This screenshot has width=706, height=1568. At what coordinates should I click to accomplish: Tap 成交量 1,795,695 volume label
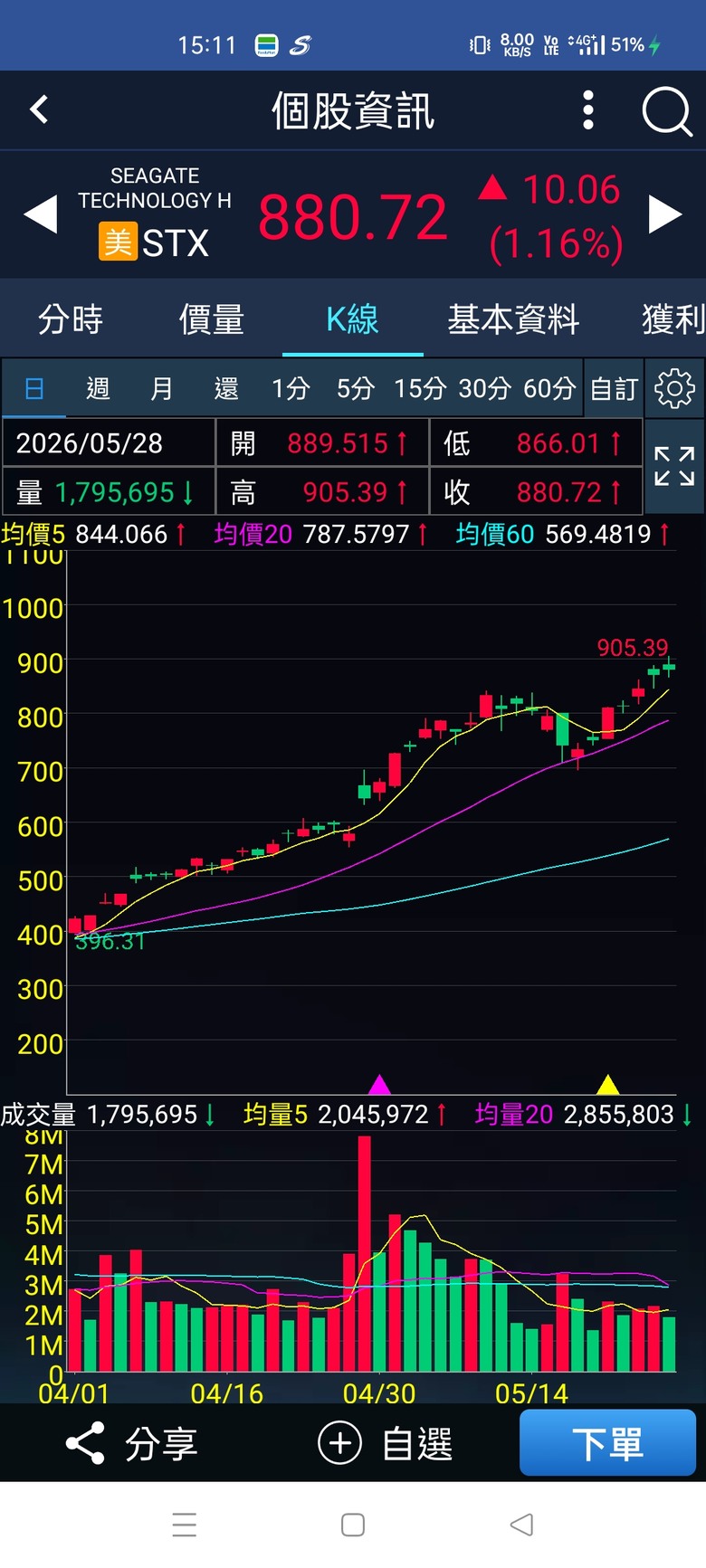[108, 1114]
